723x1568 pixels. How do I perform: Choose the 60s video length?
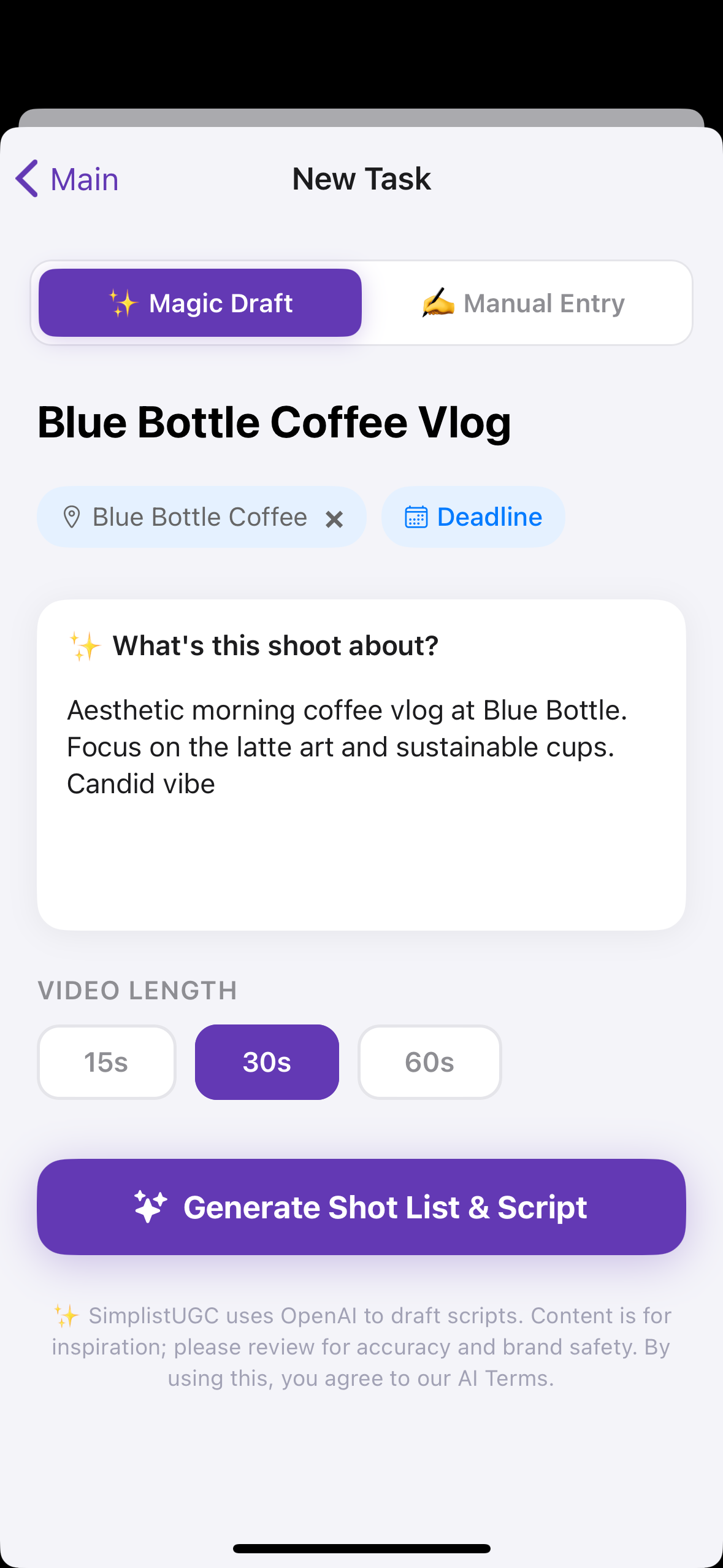click(x=429, y=1062)
